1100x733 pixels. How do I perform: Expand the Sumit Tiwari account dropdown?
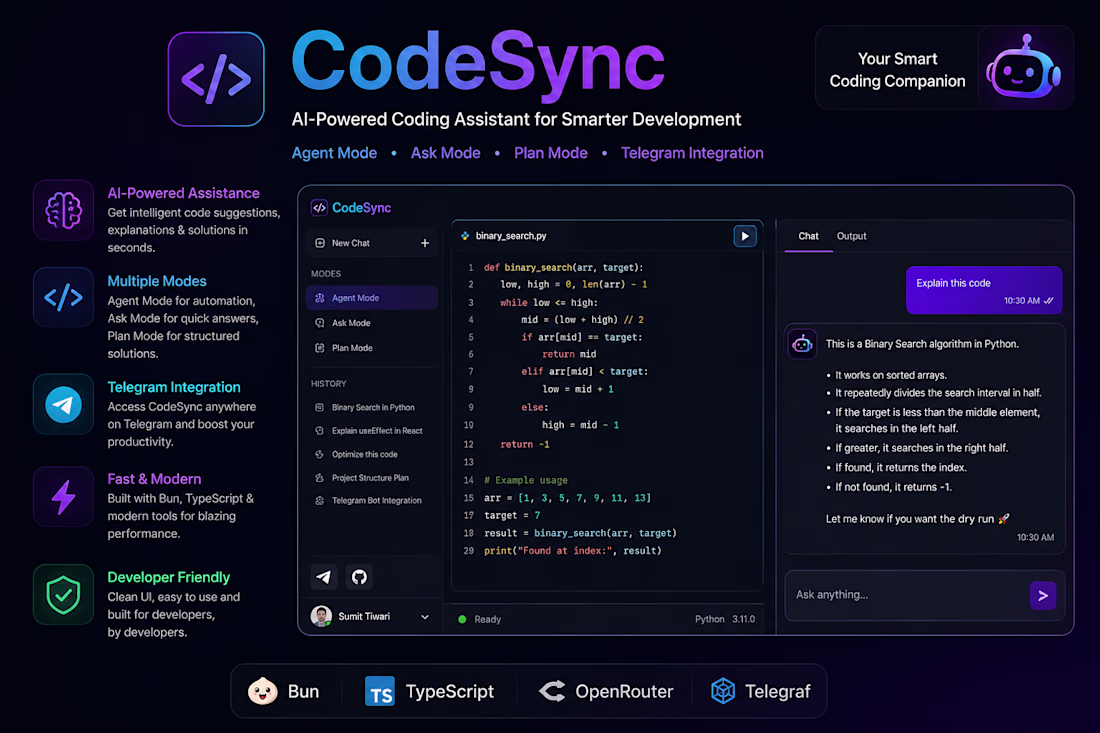point(424,617)
